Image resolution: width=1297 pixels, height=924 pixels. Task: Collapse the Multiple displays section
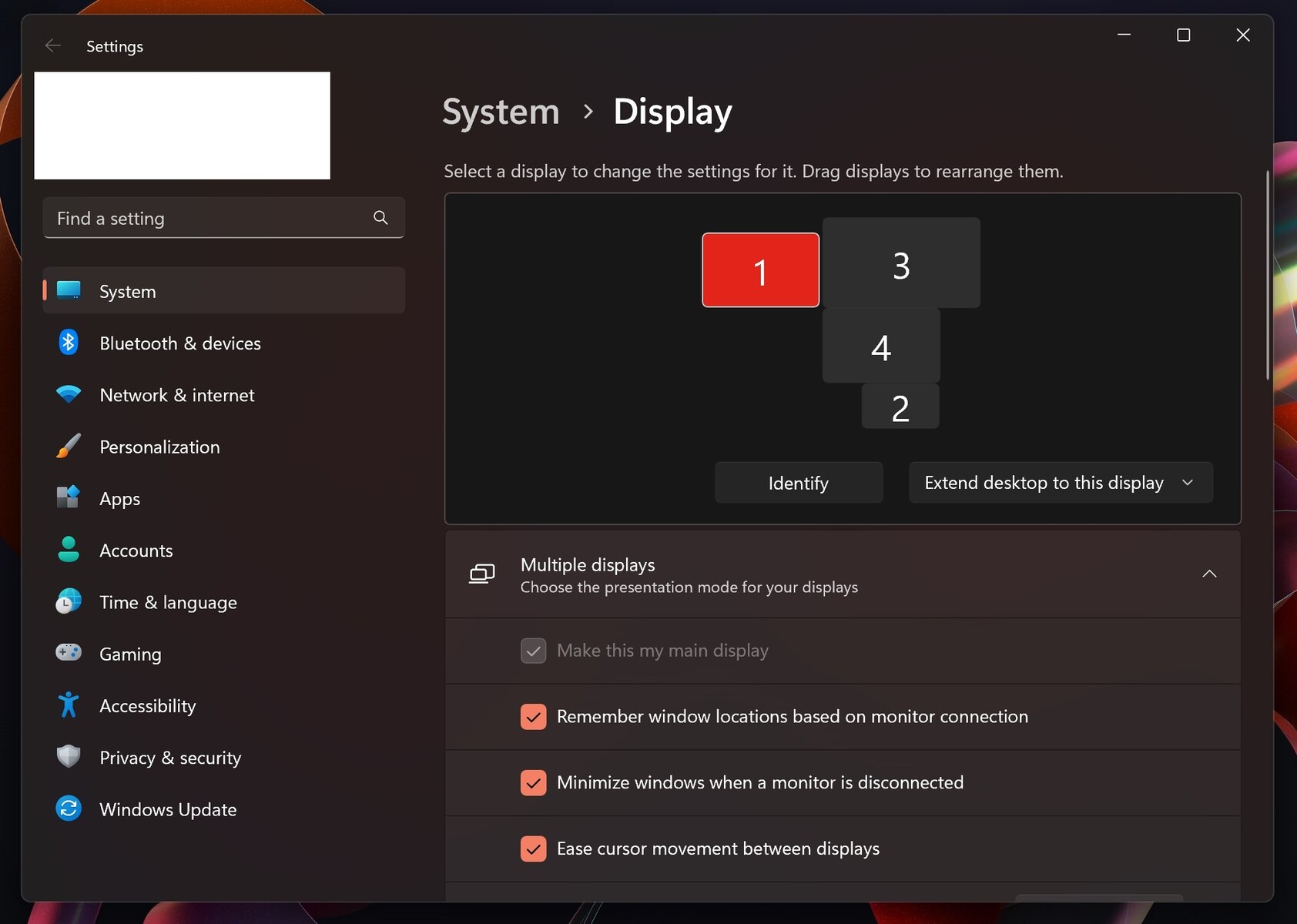(1208, 573)
